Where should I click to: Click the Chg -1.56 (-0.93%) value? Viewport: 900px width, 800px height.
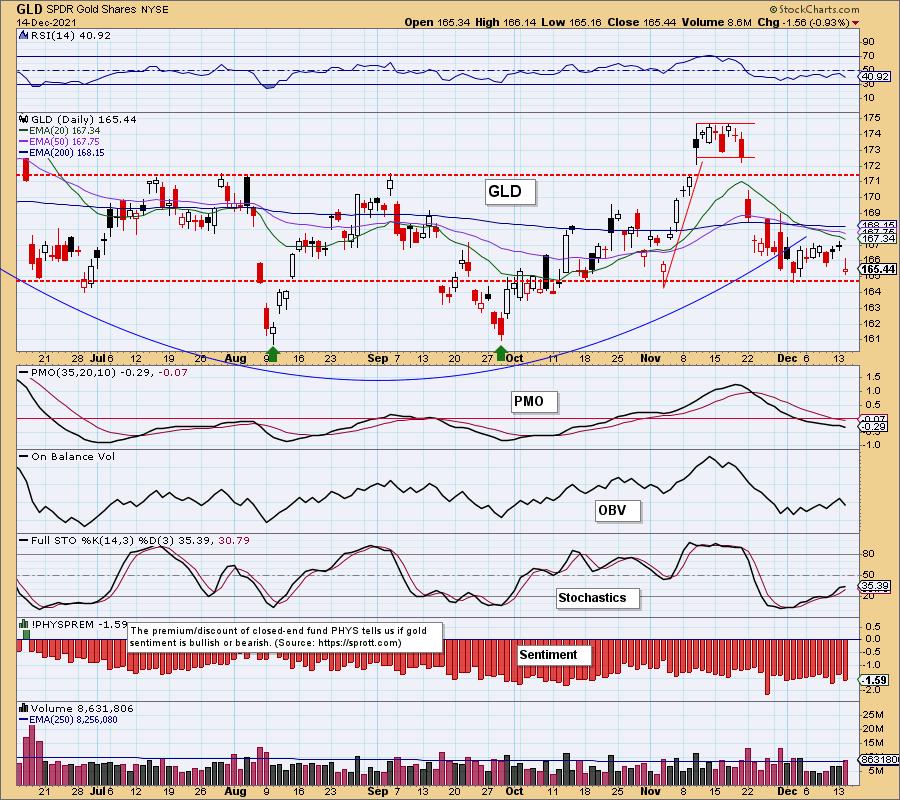click(803, 22)
